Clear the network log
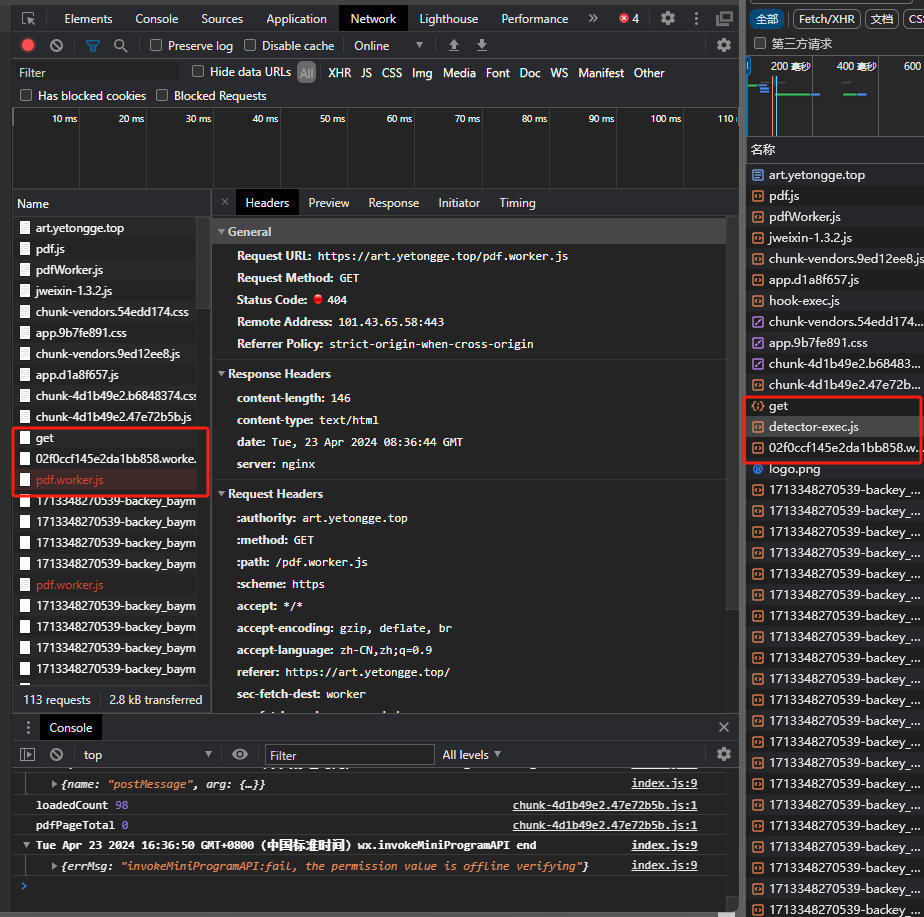Screen dimensions: 924x917 57,45
